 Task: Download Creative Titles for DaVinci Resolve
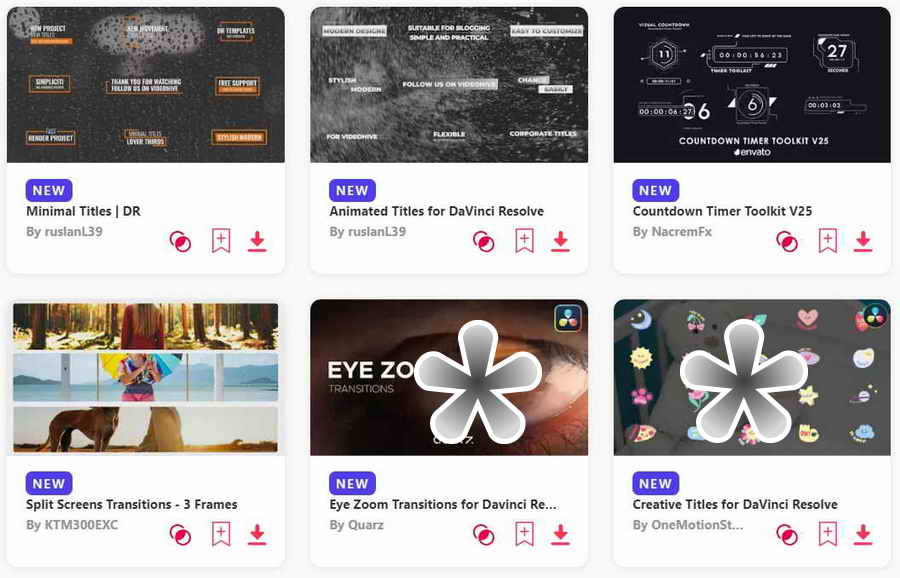click(863, 534)
